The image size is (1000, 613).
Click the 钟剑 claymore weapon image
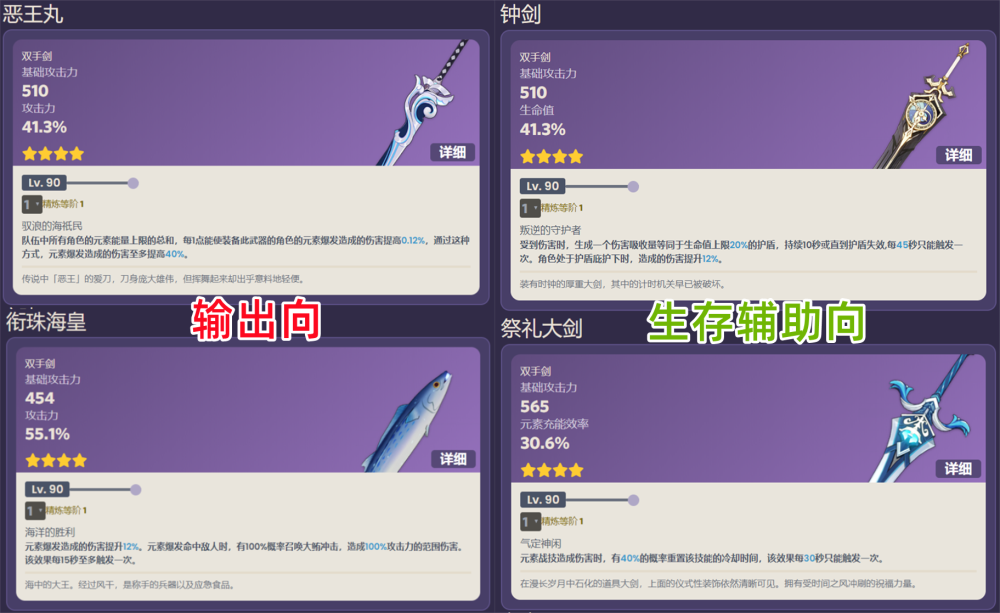(x=922, y=106)
